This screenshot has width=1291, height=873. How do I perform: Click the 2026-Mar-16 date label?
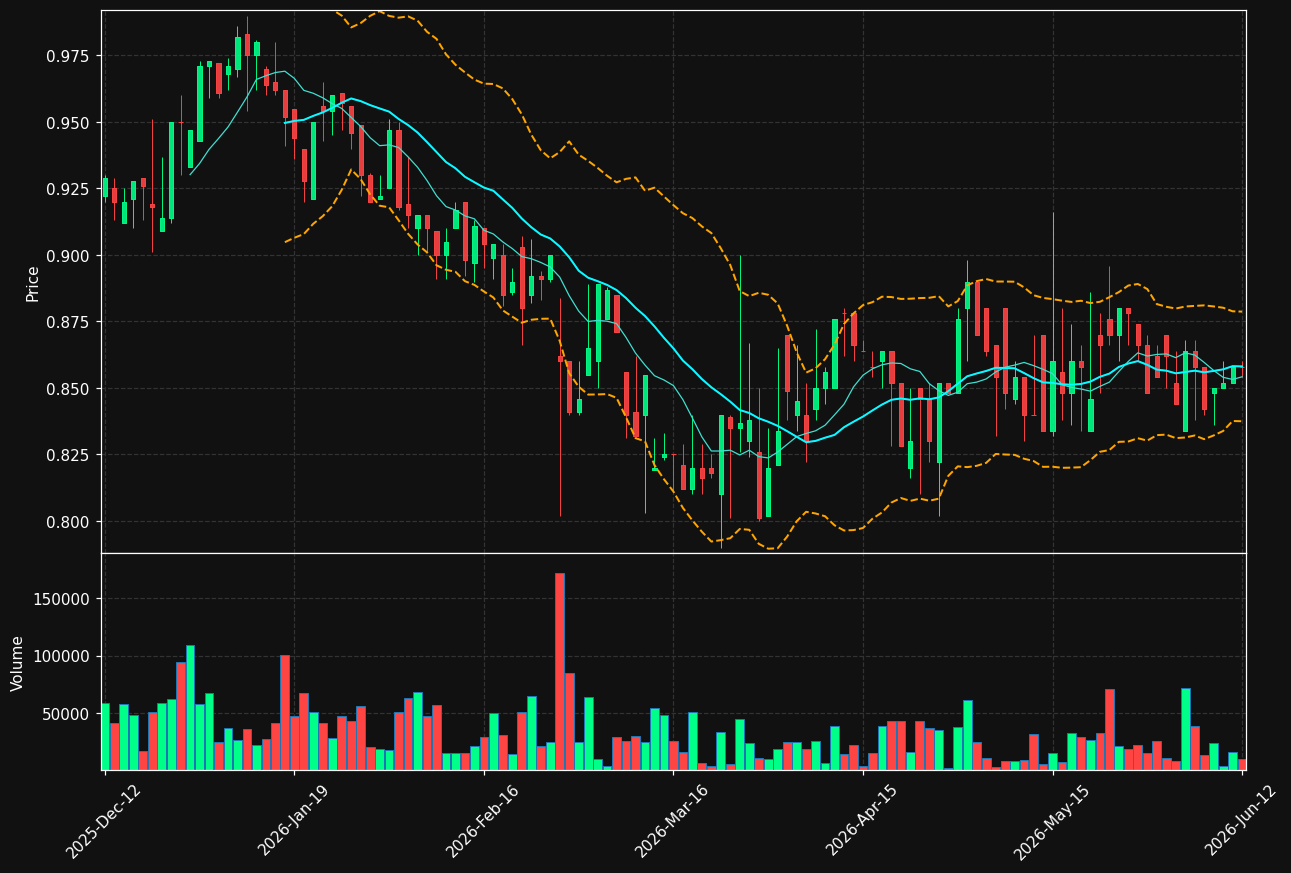point(672,822)
